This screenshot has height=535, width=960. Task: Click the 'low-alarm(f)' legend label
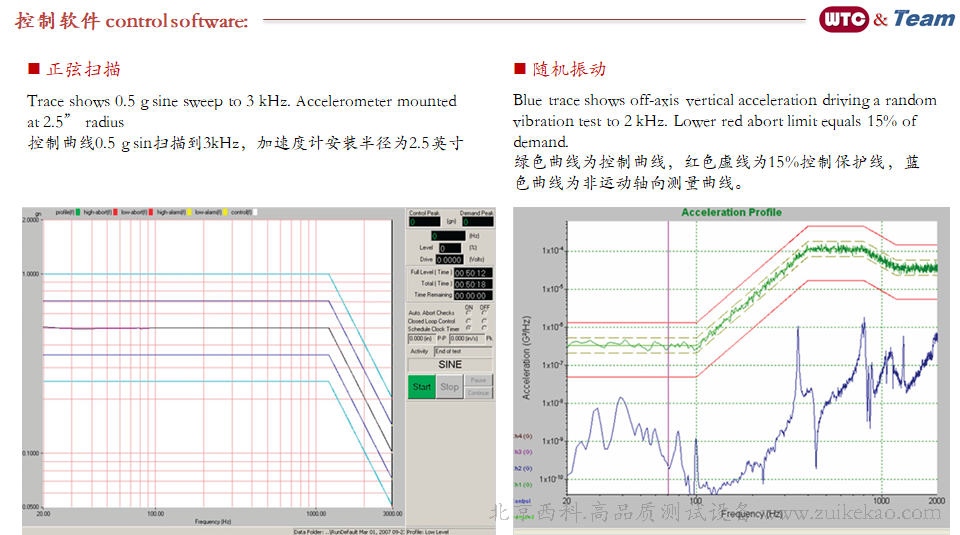pos(209,212)
